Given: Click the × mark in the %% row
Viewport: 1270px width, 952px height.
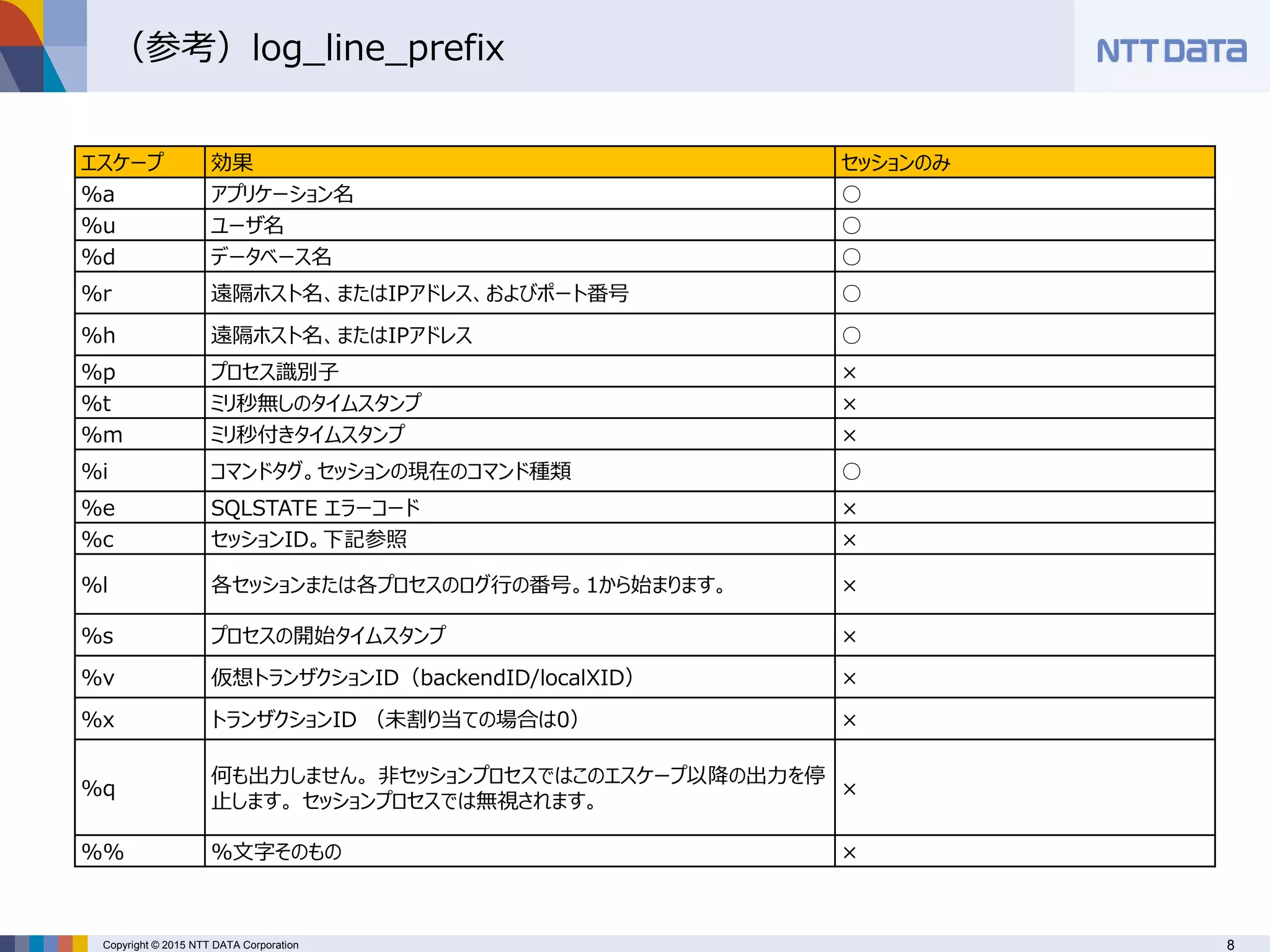Looking at the screenshot, I should (x=850, y=853).
